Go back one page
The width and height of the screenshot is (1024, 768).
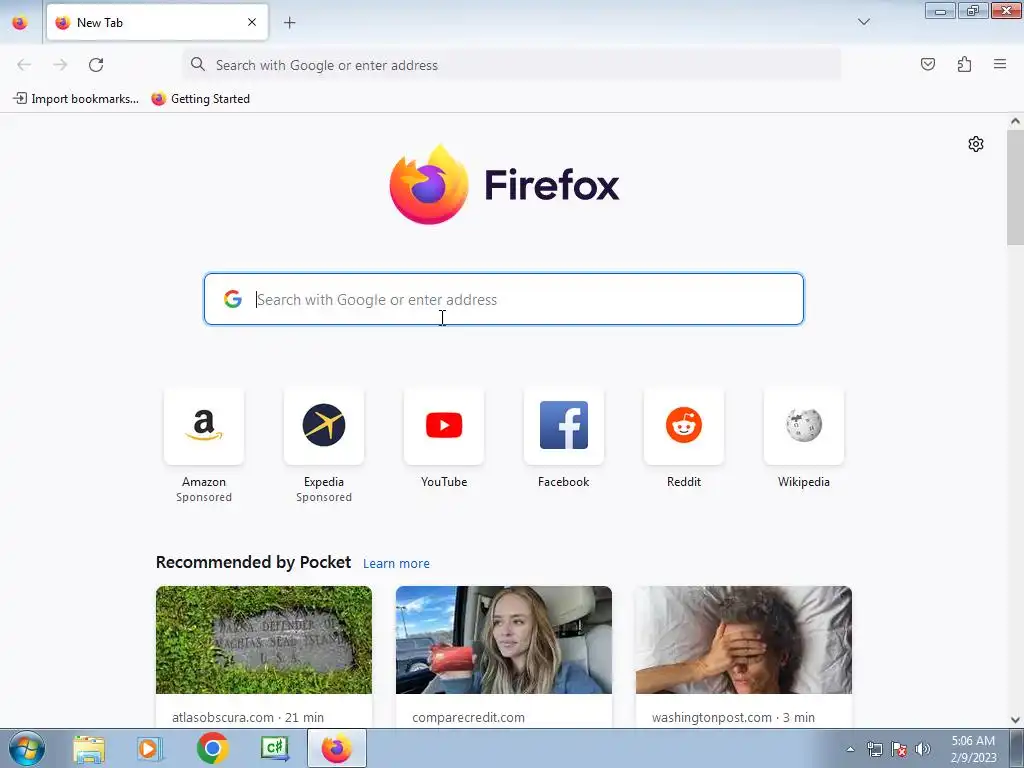tap(24, 65)
